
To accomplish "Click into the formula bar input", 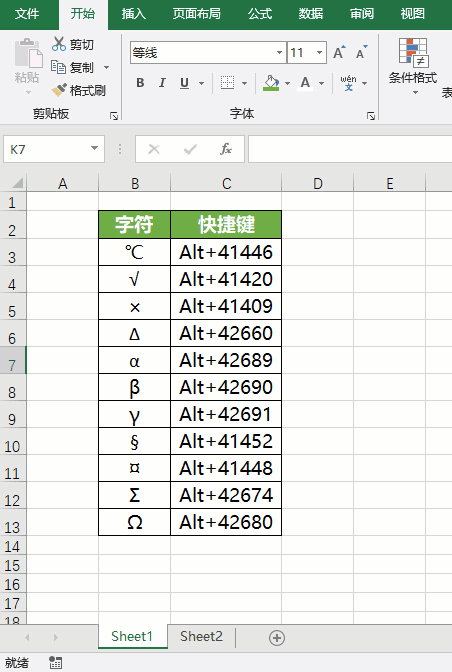I will (x=350, y=149).
